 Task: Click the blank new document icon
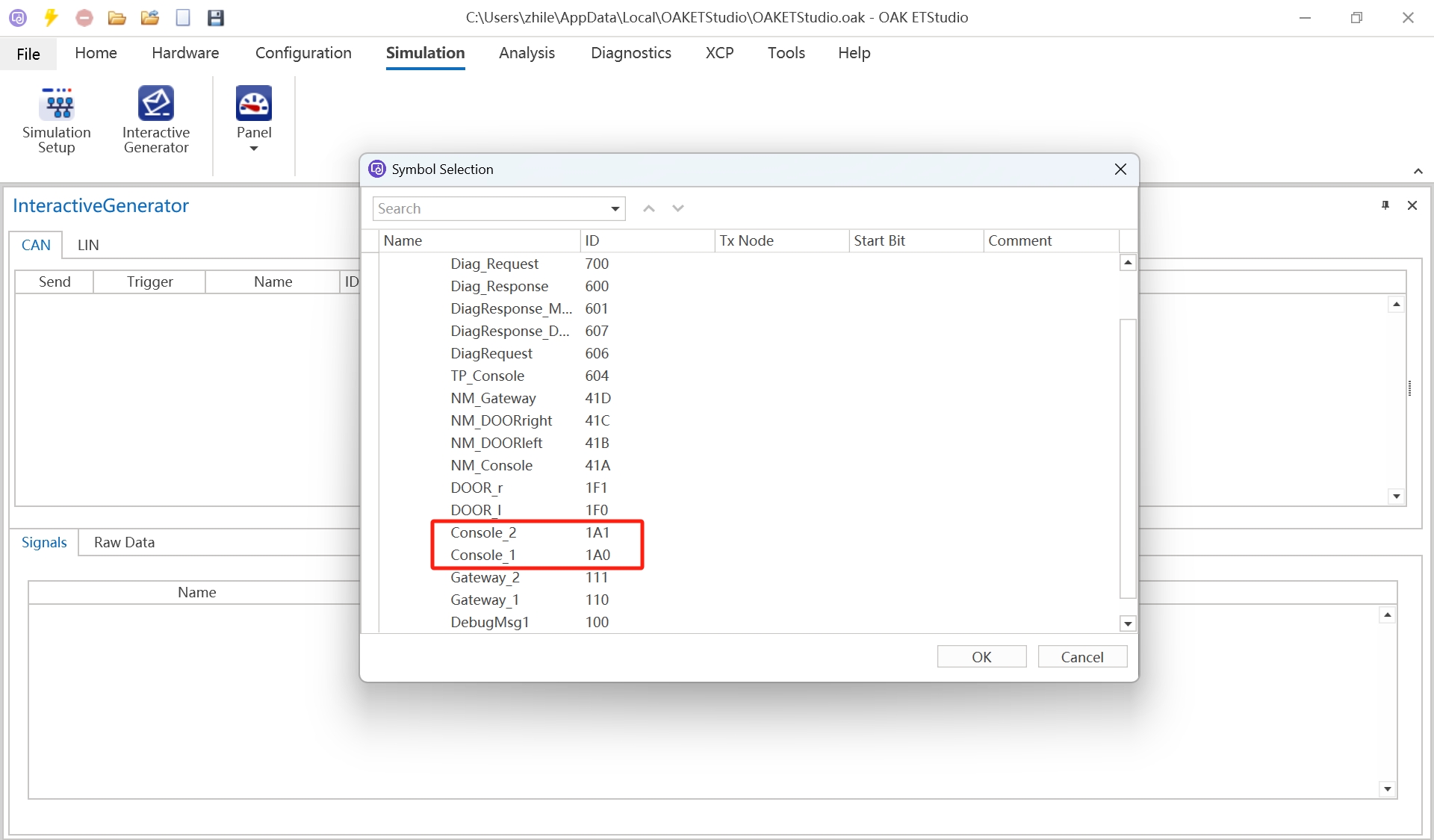pos(183,17)
